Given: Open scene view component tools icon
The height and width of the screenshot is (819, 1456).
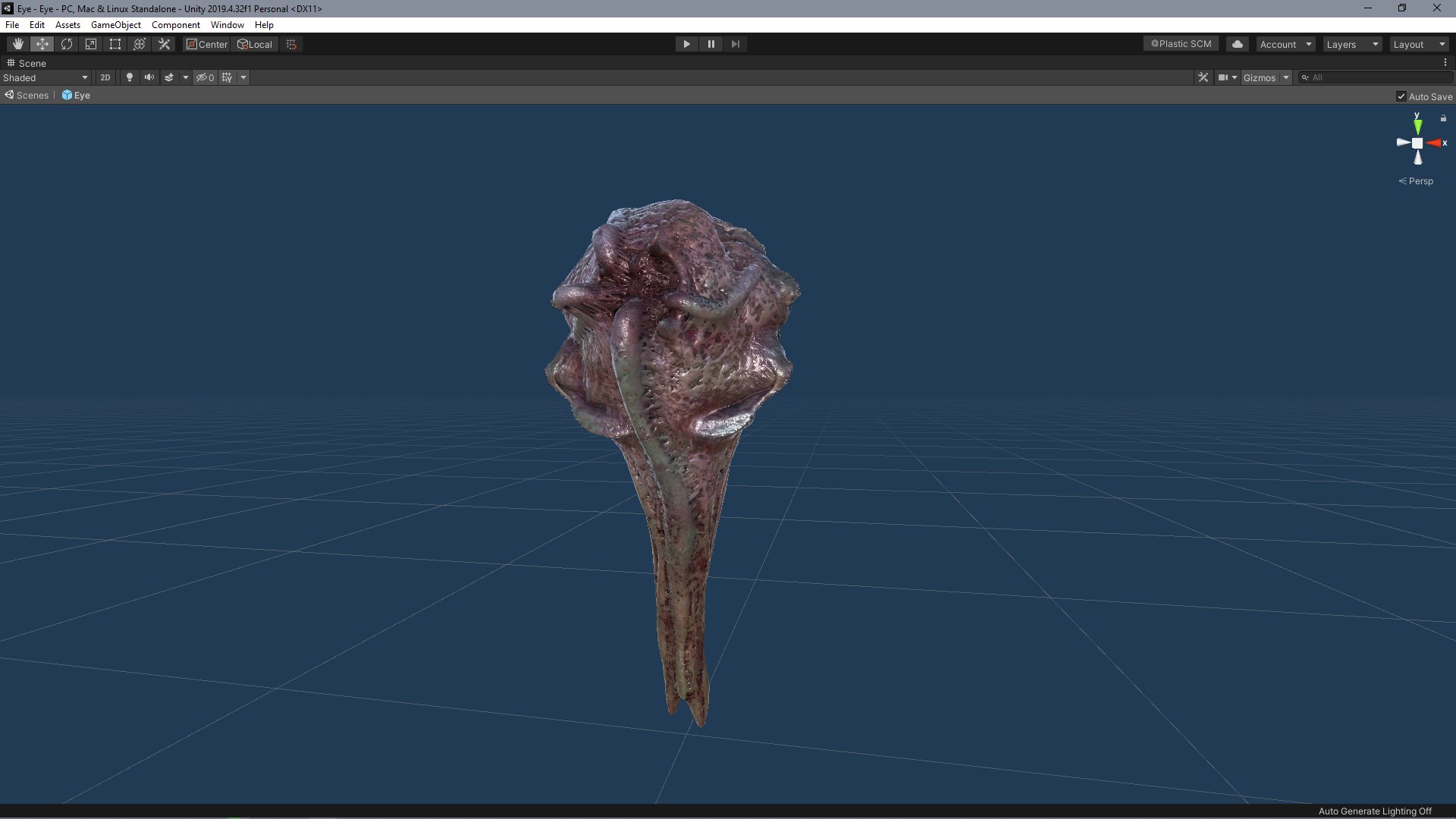Looking at the screenshot, I should pyautogui.click(x=1203, y=77).
